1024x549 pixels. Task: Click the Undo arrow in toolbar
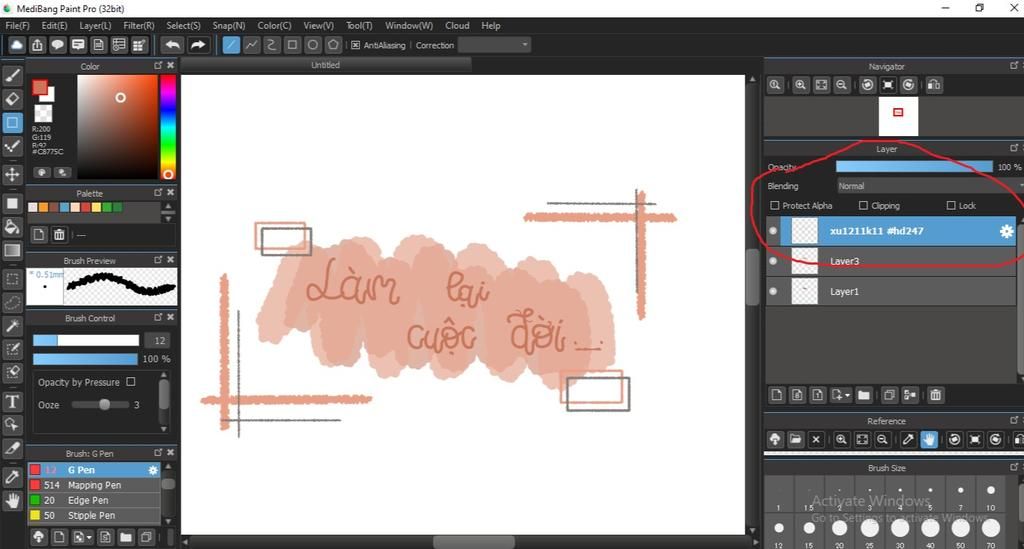[172, 45]
